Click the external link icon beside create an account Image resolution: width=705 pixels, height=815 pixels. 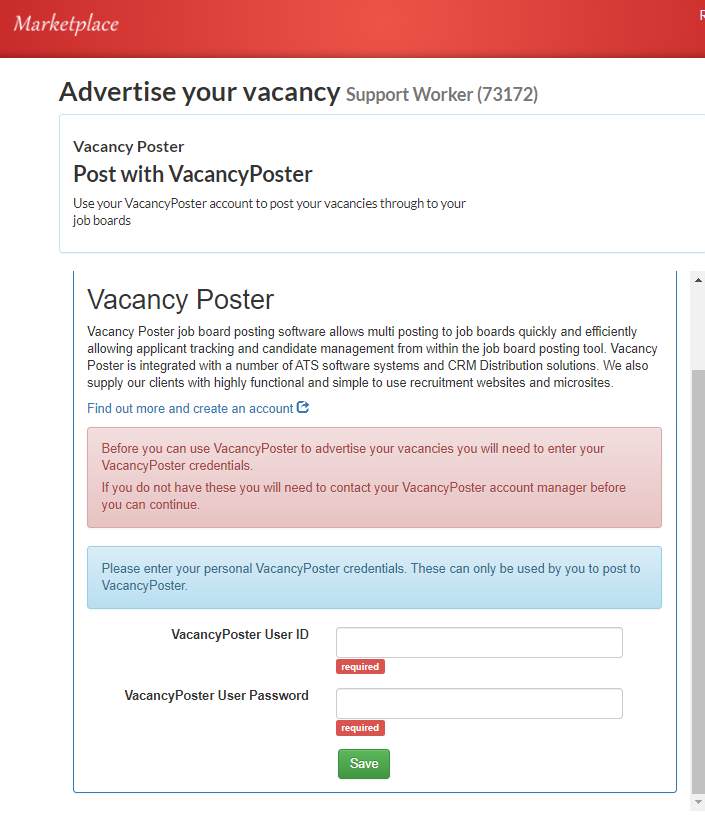click(303, 408)
